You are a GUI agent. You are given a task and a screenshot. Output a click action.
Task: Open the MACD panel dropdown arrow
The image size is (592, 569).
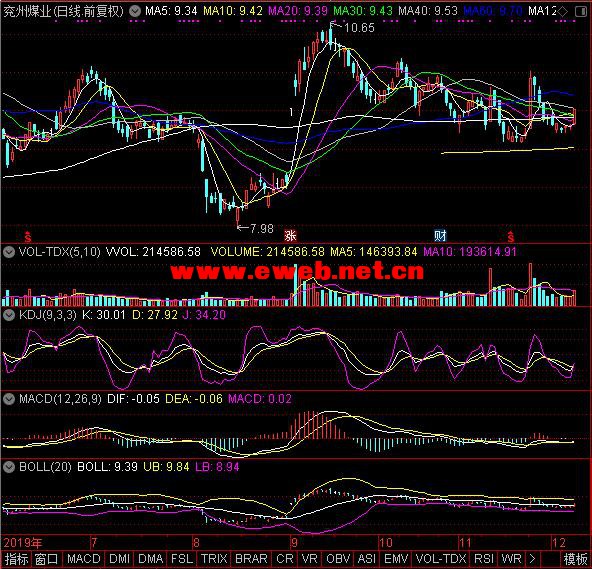tap(9, 399)
